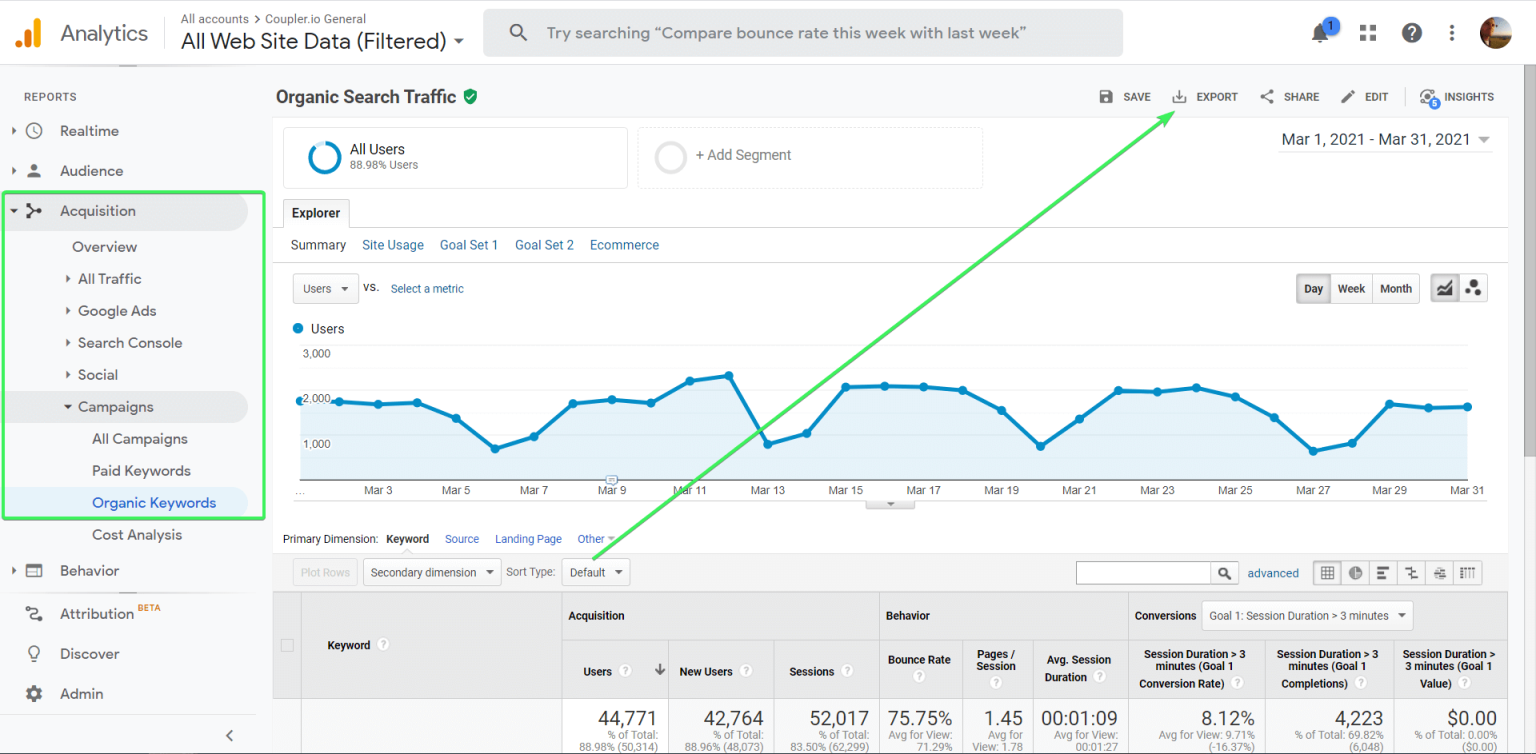This screenshot has width=1536, height=754.
Task: Open the Help menu
Action: point(1411,32)
